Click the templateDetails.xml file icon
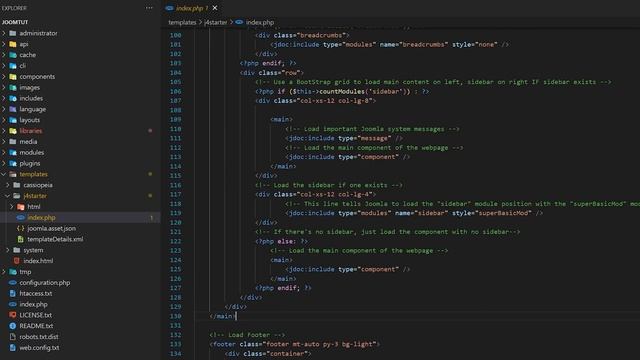This screenshot has height=360, width=640. coord(20,239)
